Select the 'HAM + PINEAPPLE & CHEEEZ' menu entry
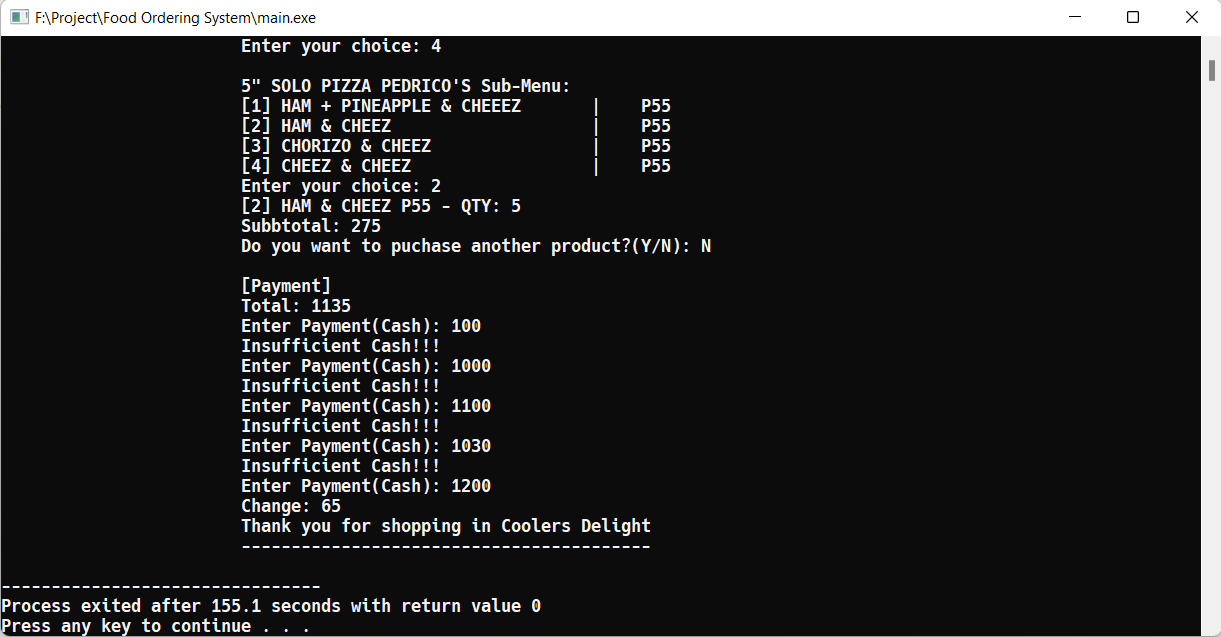Image resolution: width=1221 pixels, height=637 pixels. (x=380, y=105)
